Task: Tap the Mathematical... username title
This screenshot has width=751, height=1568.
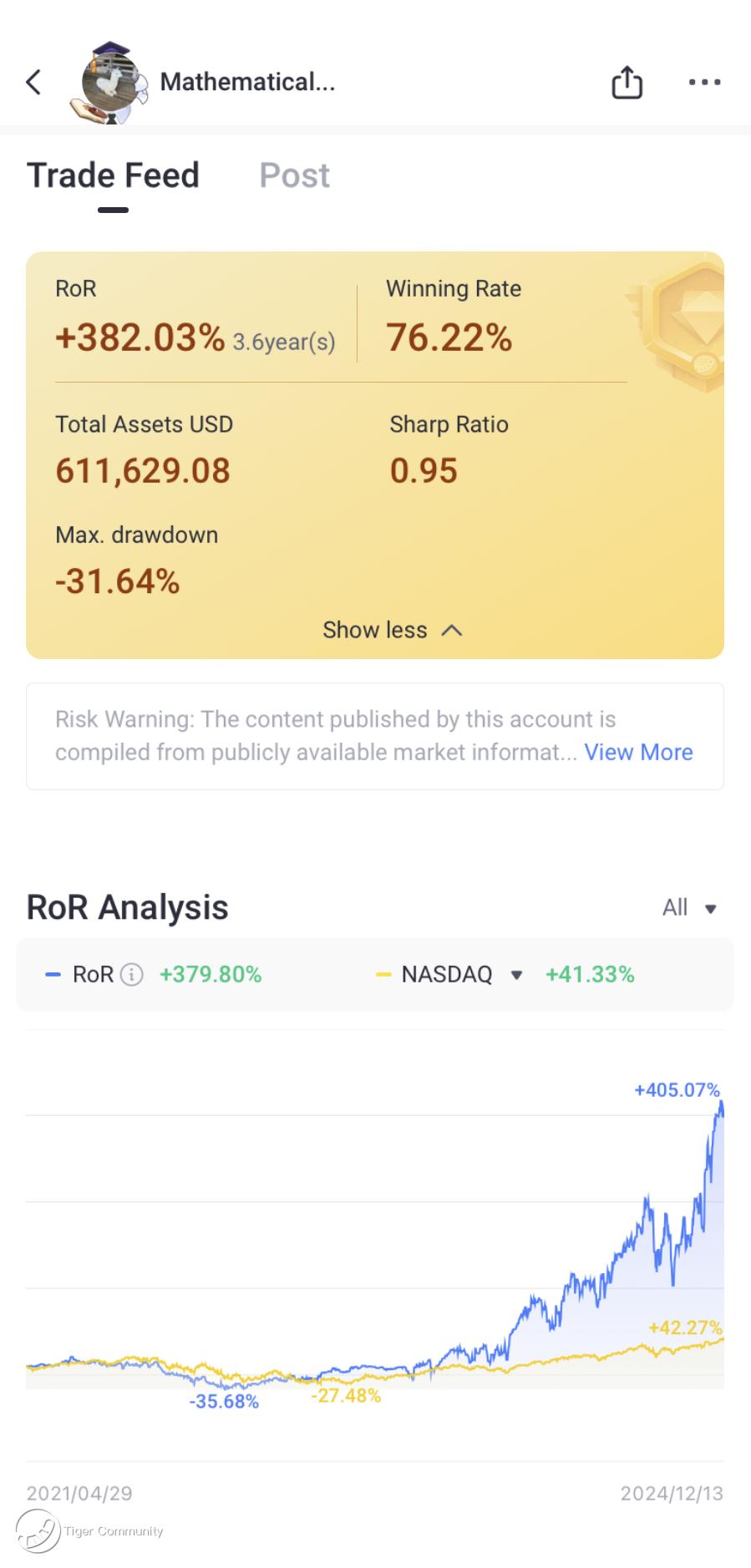Action: (247, 82)
